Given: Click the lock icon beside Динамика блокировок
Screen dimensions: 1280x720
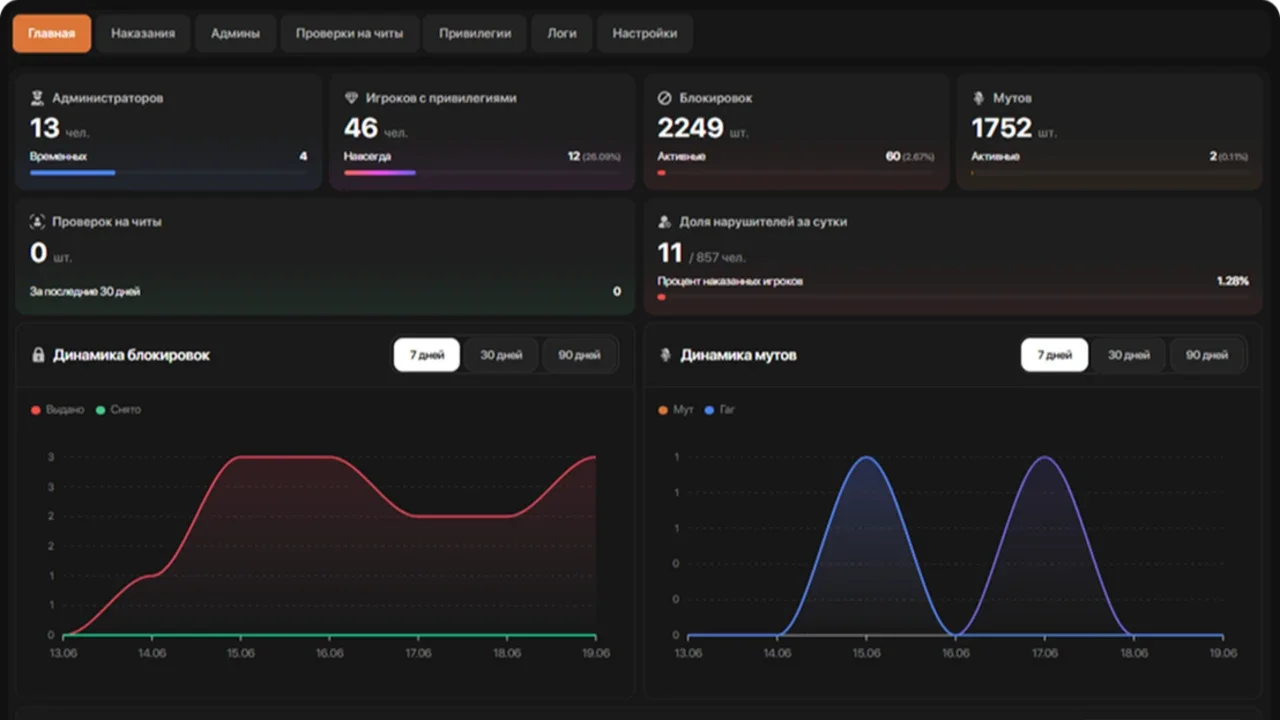Looking at the screenshot, I should (38, 355).
